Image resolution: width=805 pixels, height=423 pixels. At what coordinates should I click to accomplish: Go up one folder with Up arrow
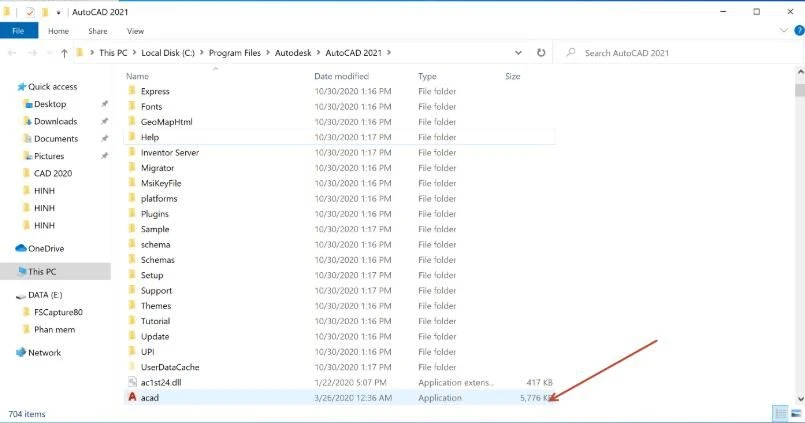[x=65, y=52]
